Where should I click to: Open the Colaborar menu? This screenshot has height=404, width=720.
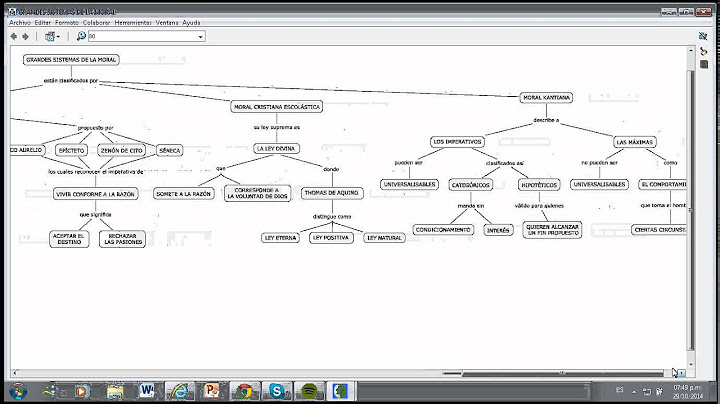pos(96,22)
